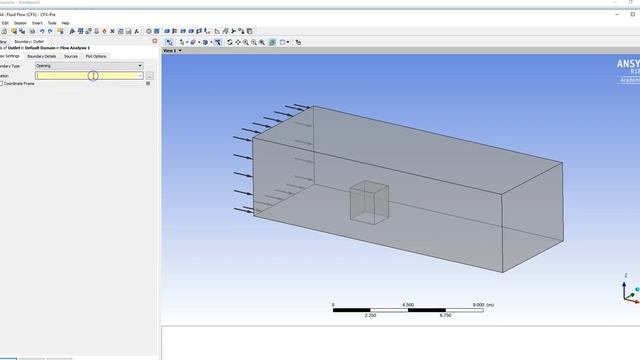Click the viewport layout square icon
640x360 pixels.
(282, 42)
